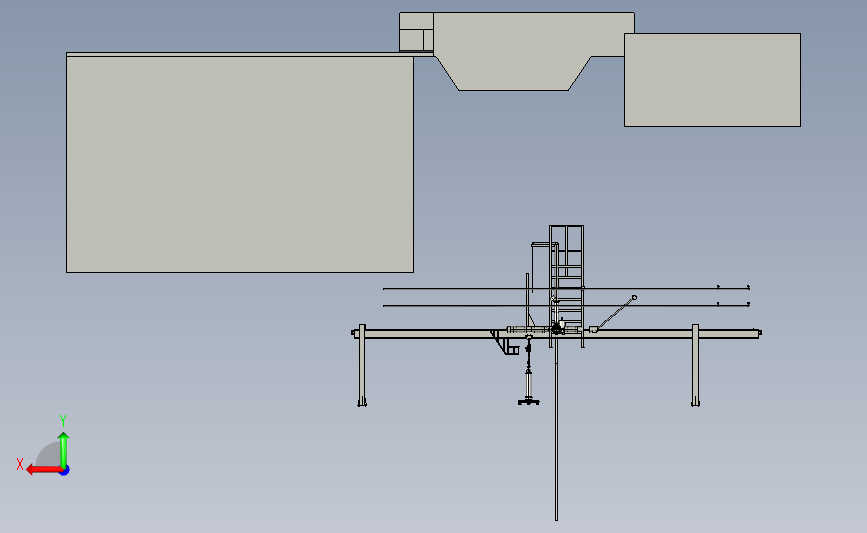This screenshot has height=533, width=867.
Task: Select the triangular bracket hanging under the beam
Action: point(504,342)
